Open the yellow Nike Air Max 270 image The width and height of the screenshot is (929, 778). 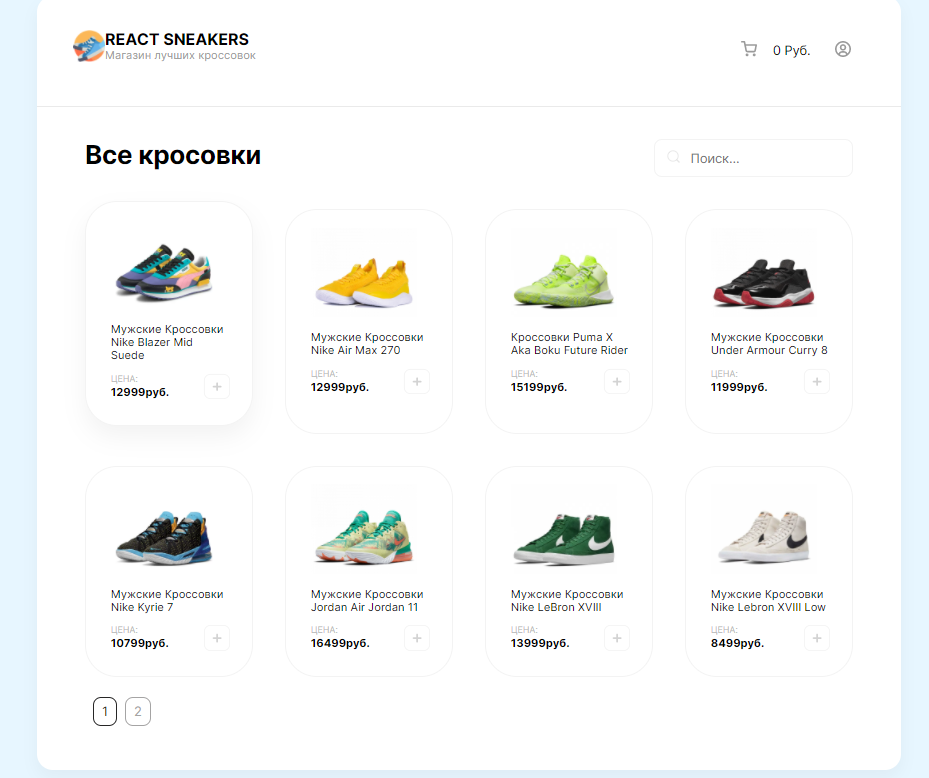[x=364, y=282]
